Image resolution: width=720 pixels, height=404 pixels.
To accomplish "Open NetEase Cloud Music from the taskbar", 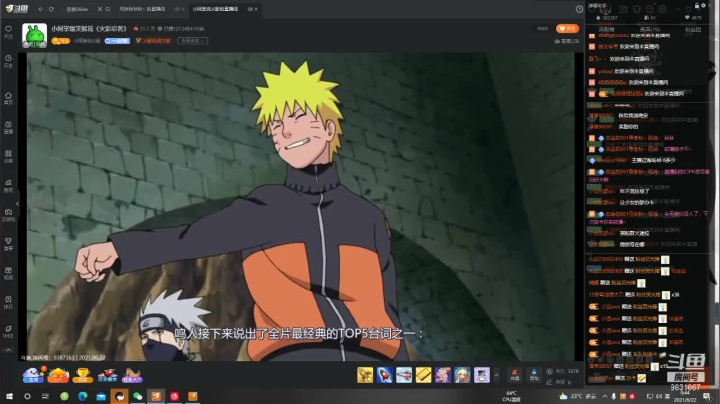I will (x=174, y=396).
